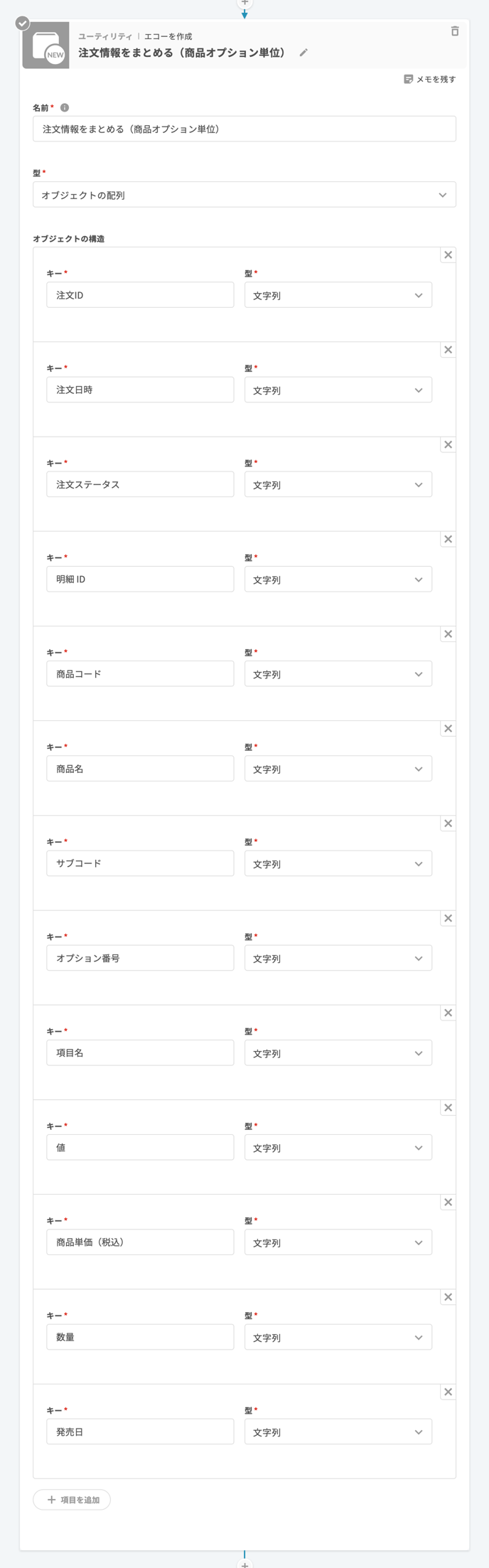
Task: Click the 商品コード key field
Action: (140, 673)
